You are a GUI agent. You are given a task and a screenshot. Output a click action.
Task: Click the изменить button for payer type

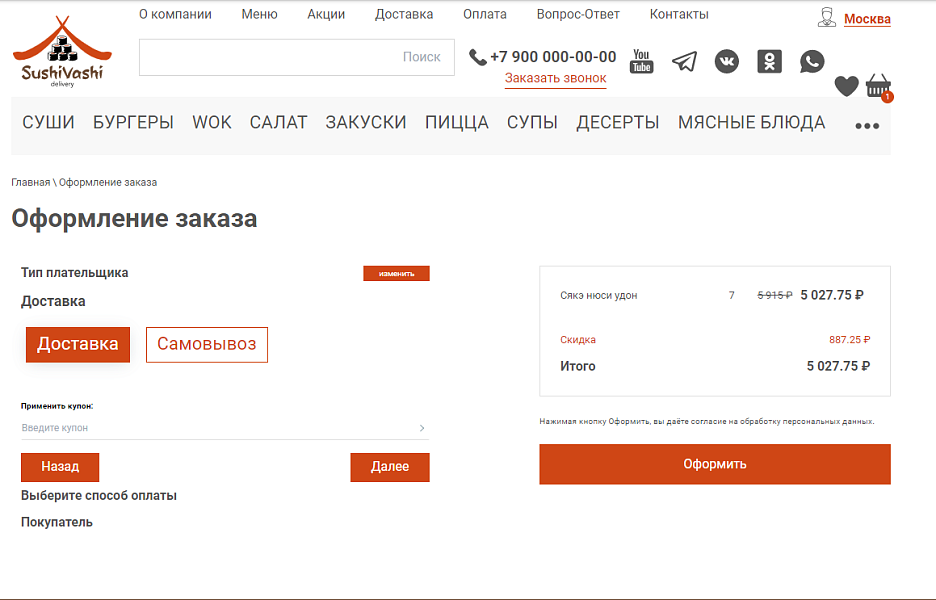[x=396, y=272]
